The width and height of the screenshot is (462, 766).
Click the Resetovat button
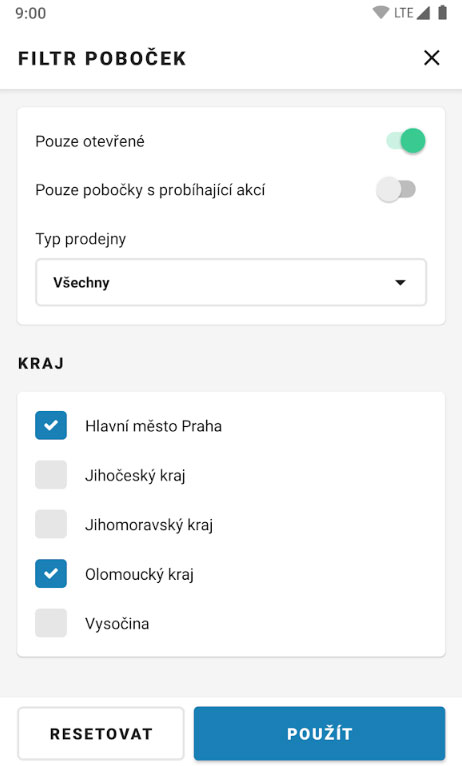click(101, 733)
